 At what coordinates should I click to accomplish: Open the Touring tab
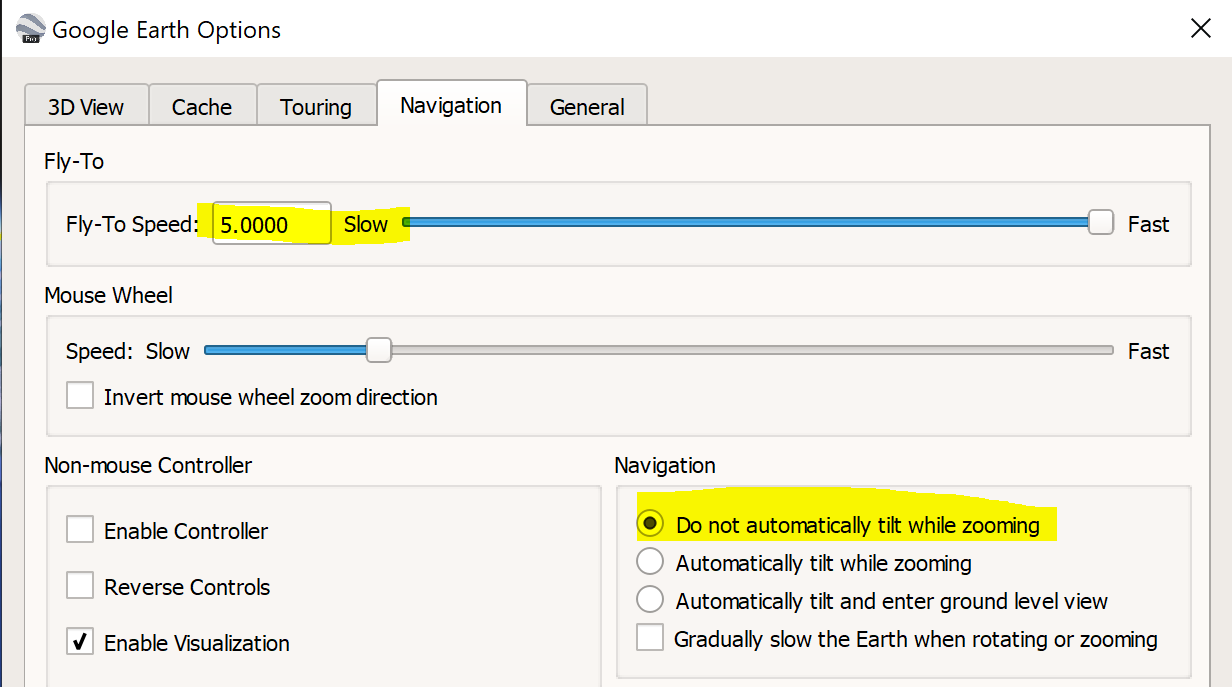click(x=316, y=107)
